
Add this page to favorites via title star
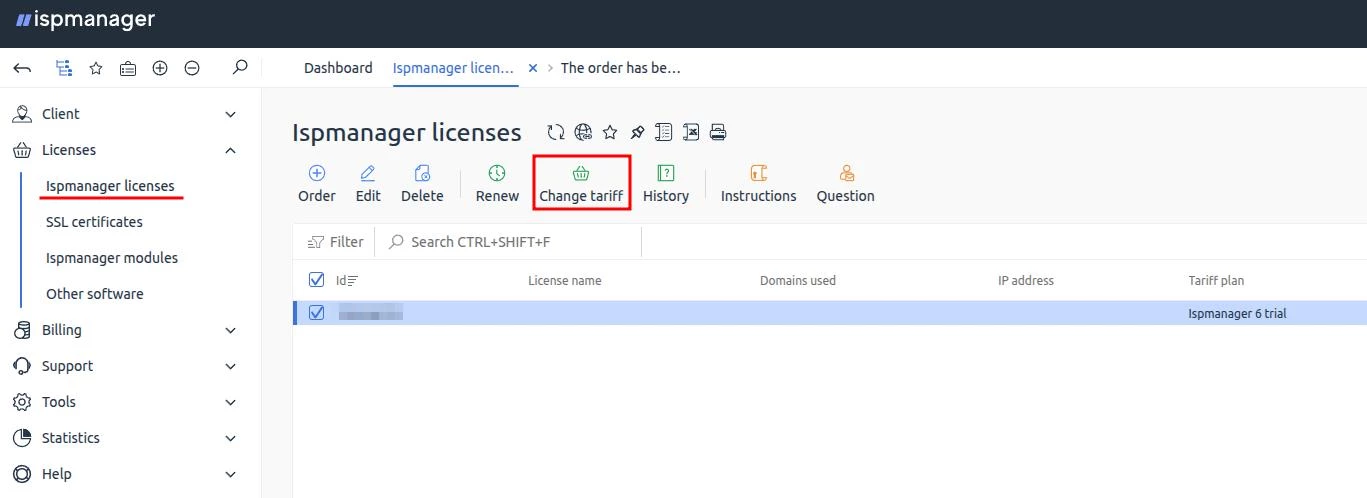pos(610,132)
